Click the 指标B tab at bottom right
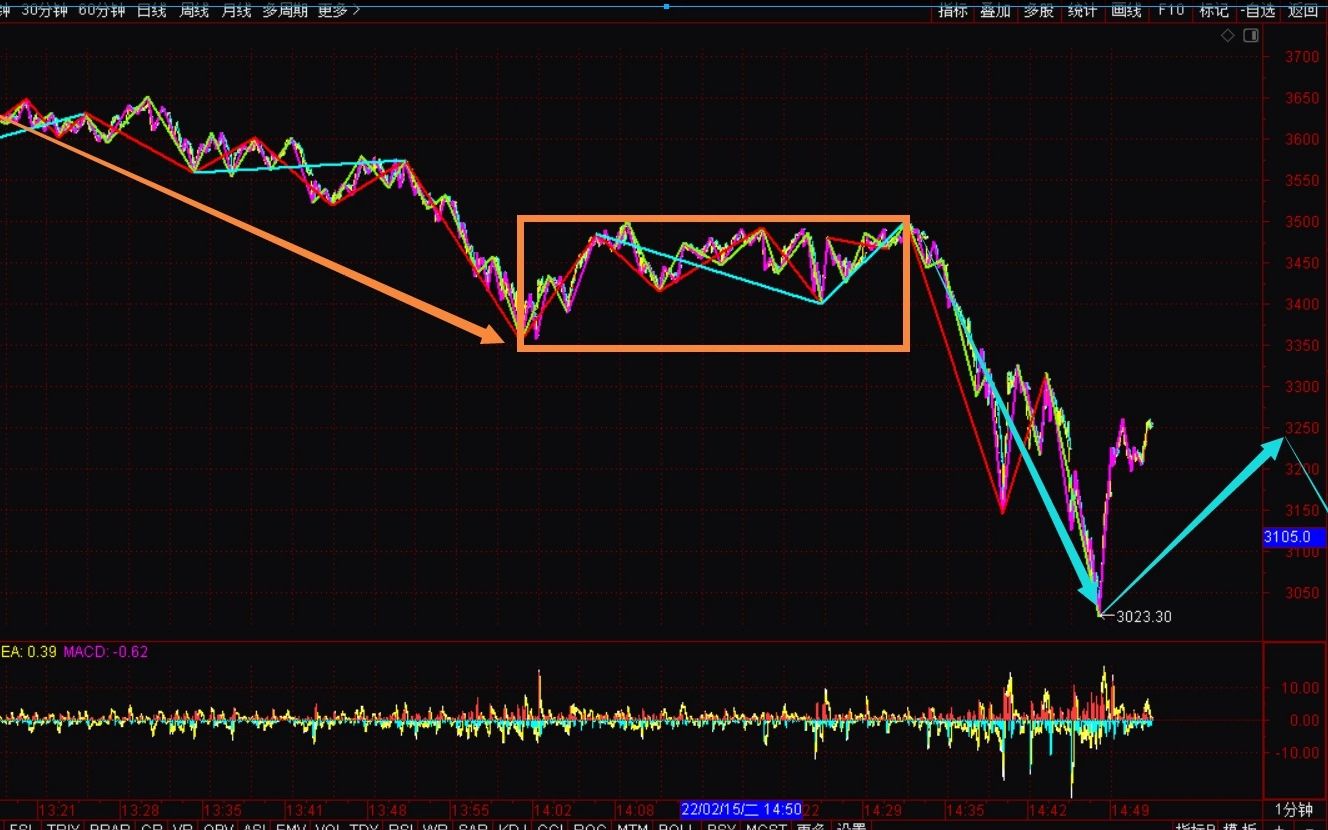This screenshot has height=830, width=1328. point(1196,826)
